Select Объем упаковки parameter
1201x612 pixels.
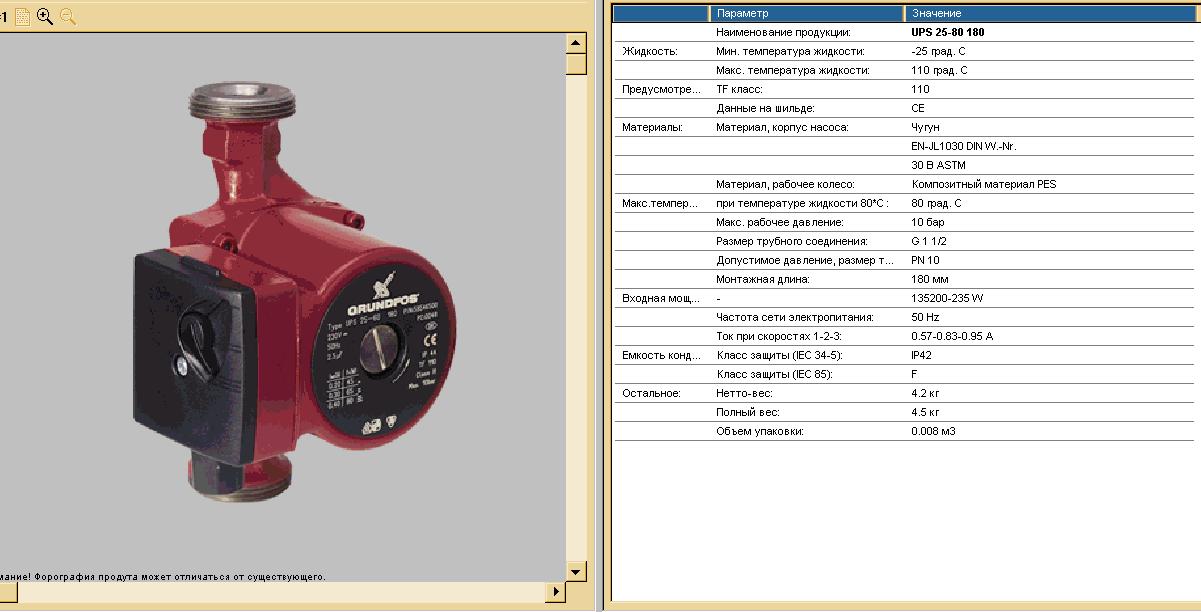pyautogui.click(x=760, y=431)
